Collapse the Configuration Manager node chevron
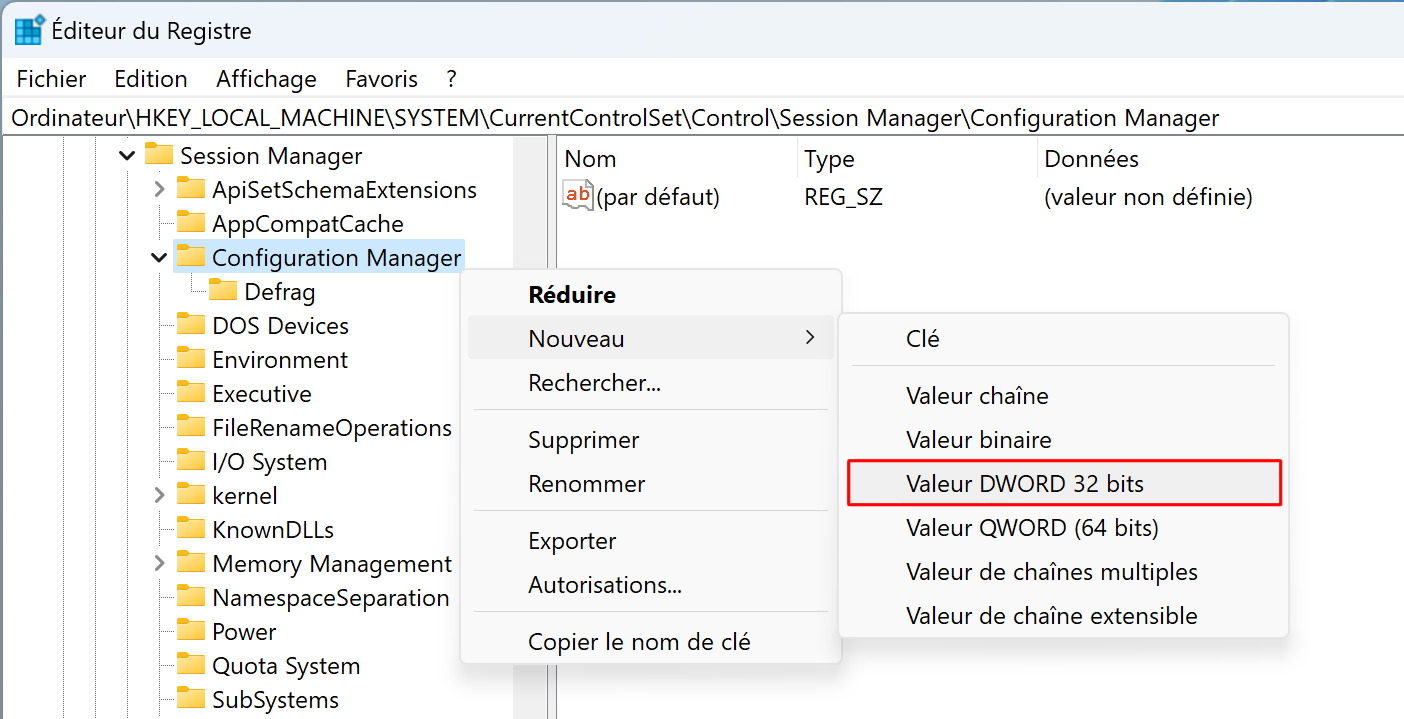The height and width of the screenshot is (719, 1404). (159, 258)
